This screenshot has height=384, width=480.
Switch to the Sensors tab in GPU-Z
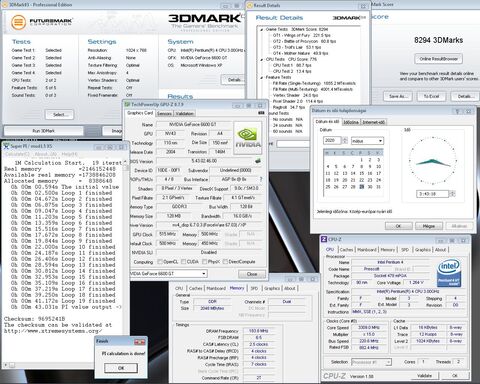click(x=164, y=114)
